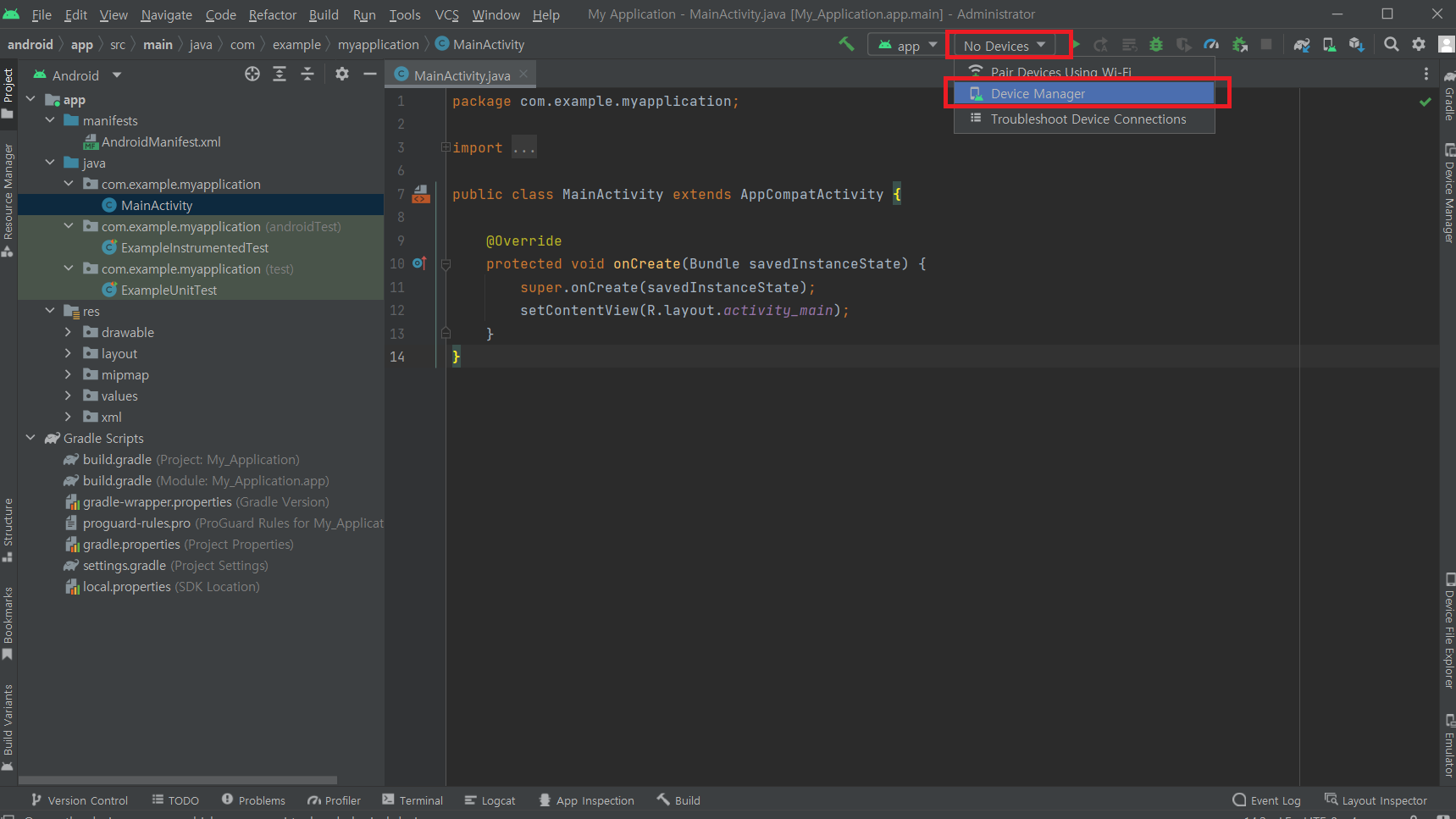Sync Project with Gradle Files icon

pyautogui.click(x=1302, y=44)
